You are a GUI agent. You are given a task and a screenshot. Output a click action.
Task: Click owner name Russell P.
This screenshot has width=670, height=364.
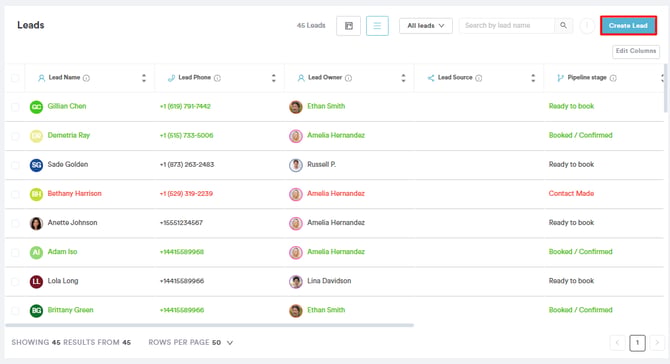pos(321,164)
